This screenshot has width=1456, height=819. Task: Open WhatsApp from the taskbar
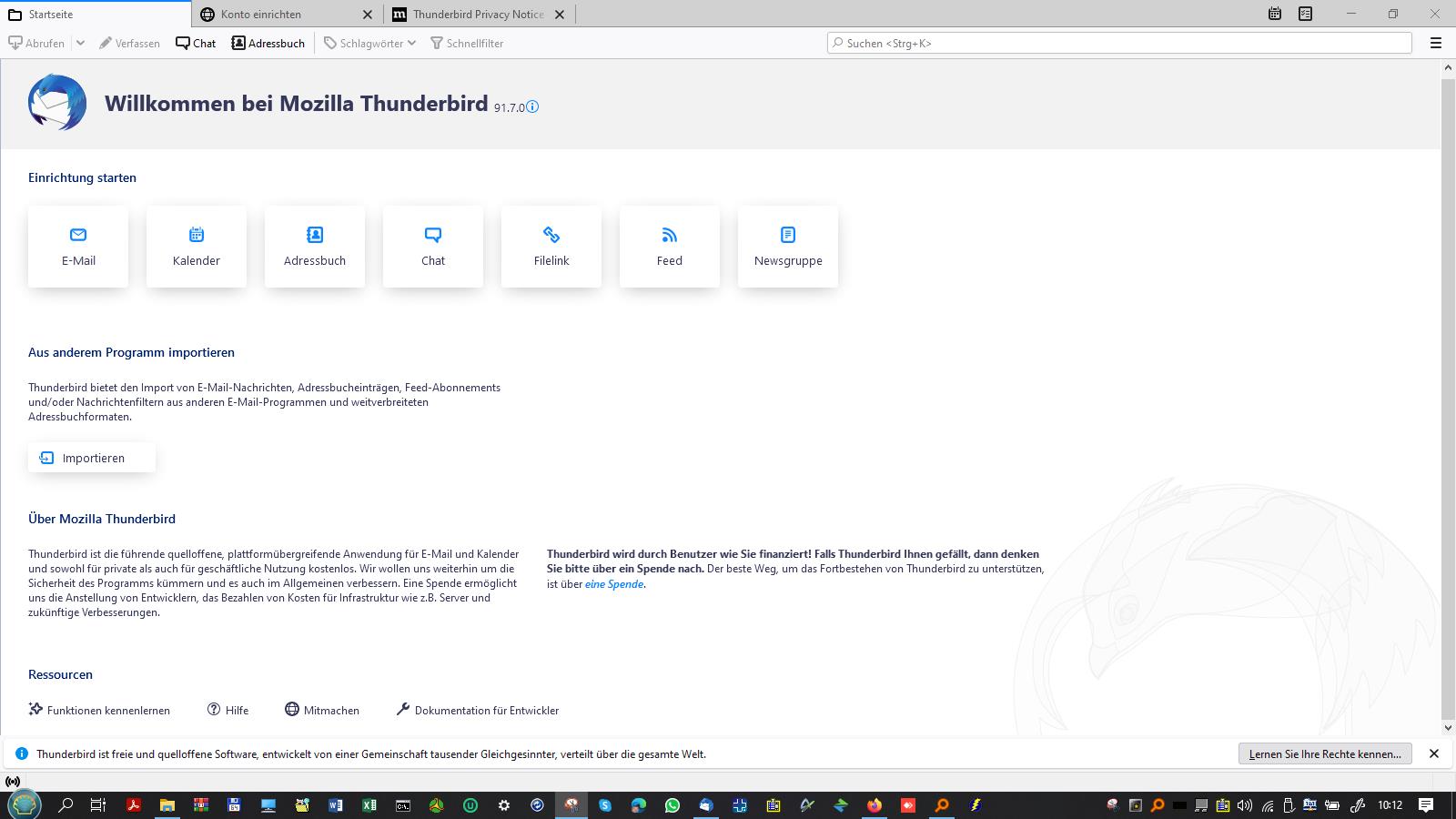click(x=672, y=805)
